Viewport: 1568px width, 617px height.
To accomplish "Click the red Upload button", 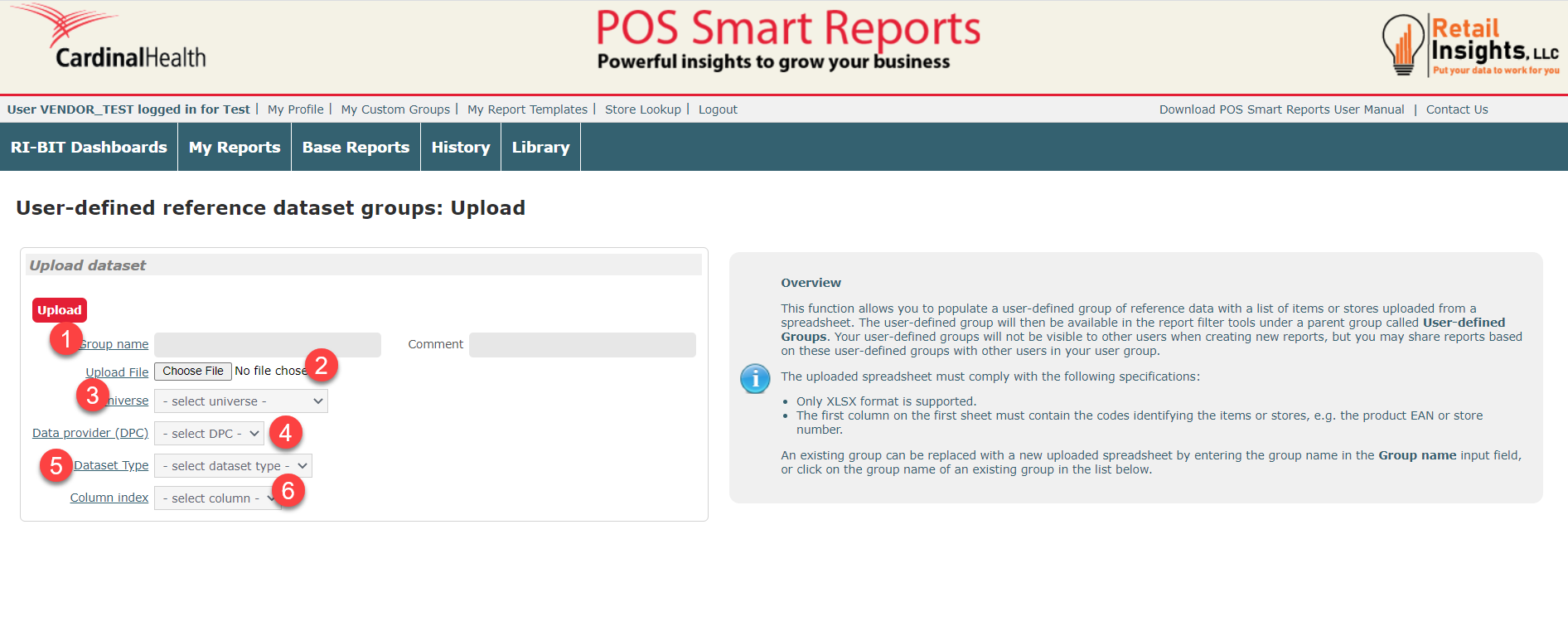I will click(x=60, y=310).
